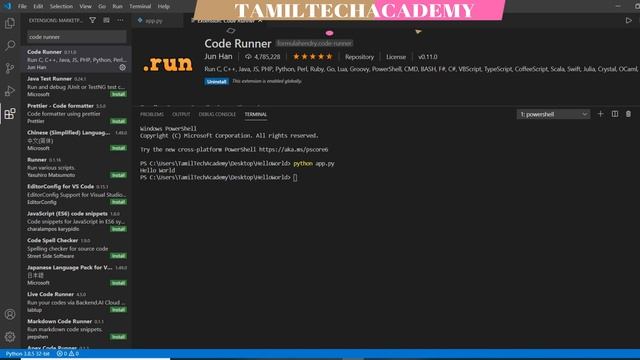Install Chinese (Simplified) Language pack

[118, 148]
